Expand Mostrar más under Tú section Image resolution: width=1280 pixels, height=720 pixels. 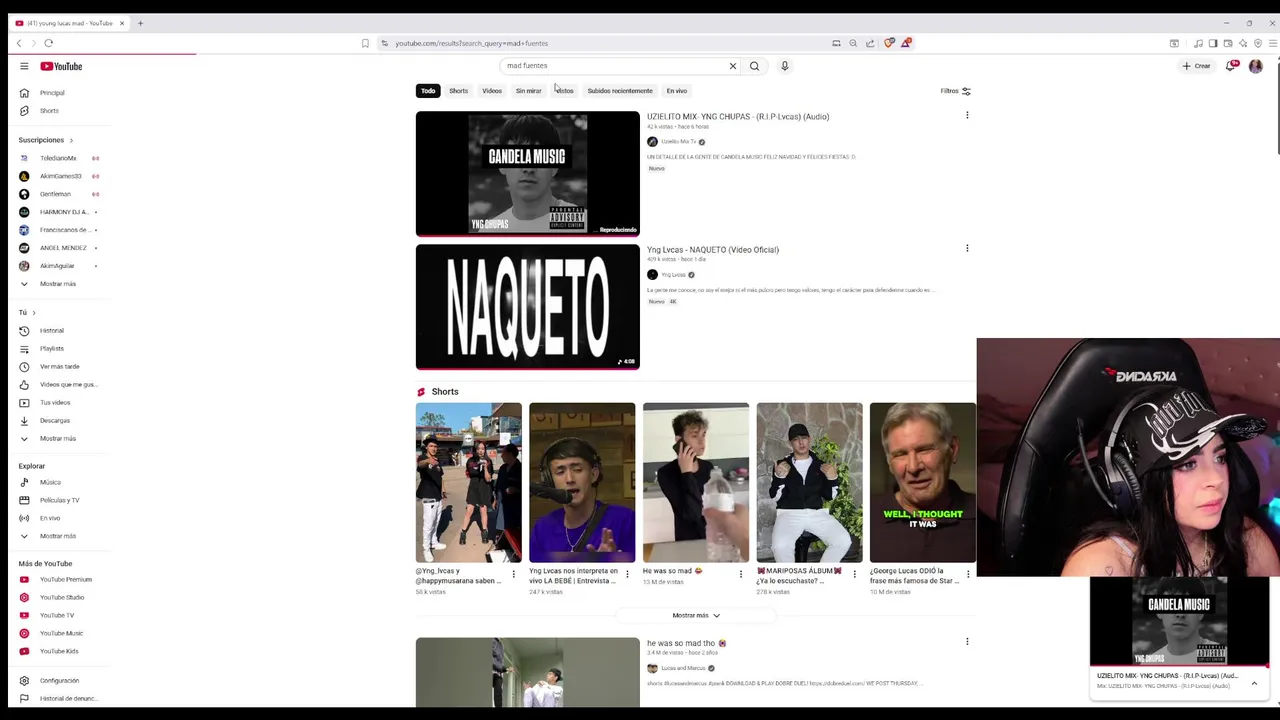click(x=57, y=439)
